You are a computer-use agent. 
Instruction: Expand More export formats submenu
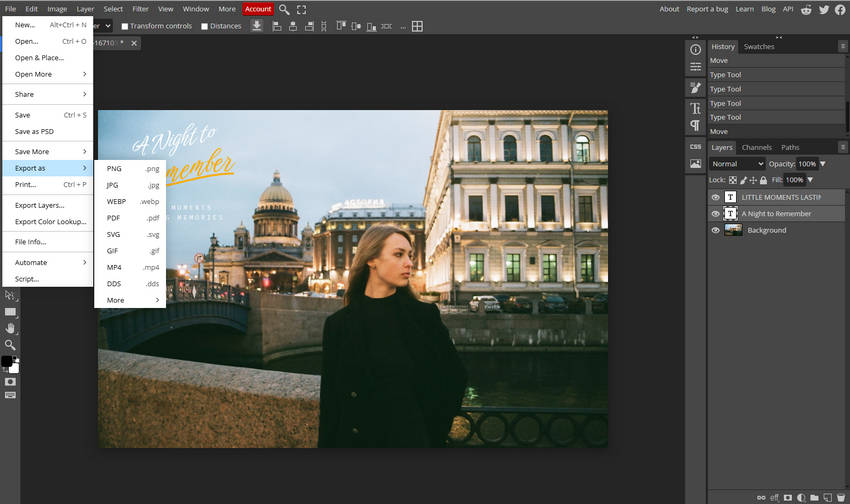(130, 300)
